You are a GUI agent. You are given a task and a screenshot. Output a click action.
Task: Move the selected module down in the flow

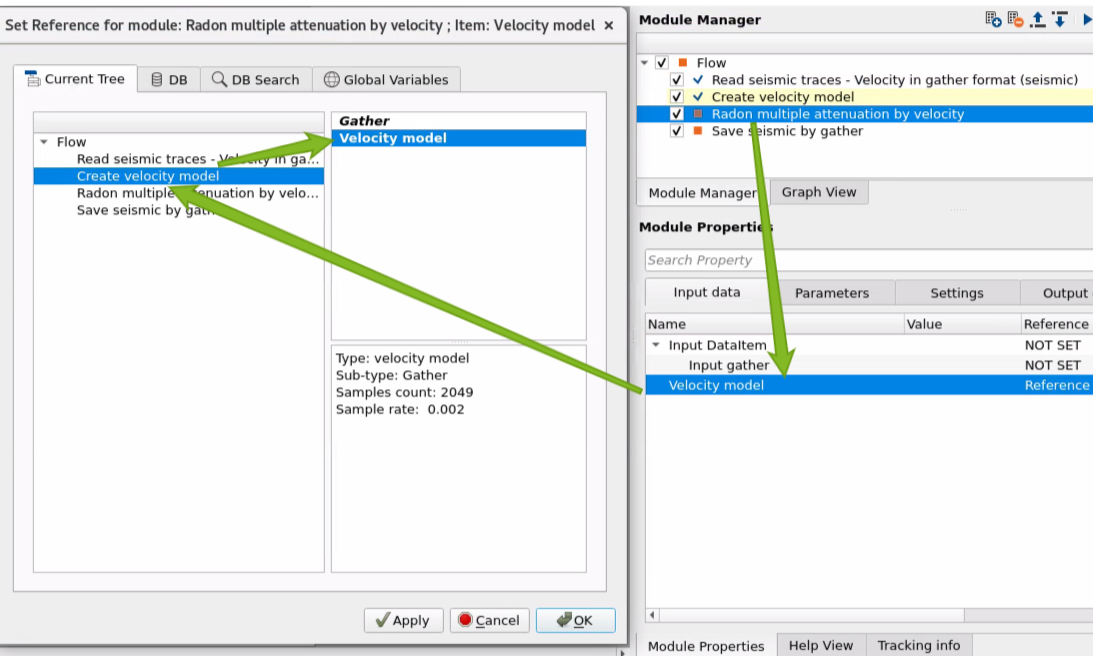[1060, 18]
